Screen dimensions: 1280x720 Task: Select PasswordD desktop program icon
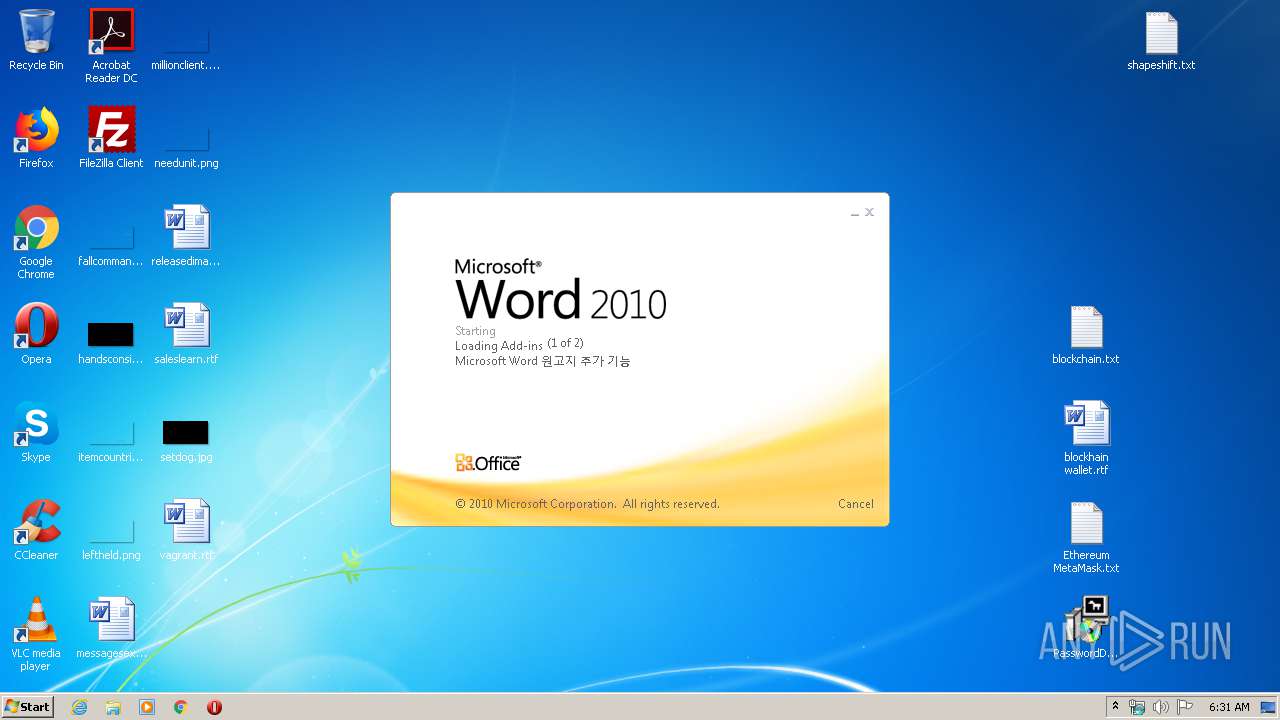[1086, 628]
